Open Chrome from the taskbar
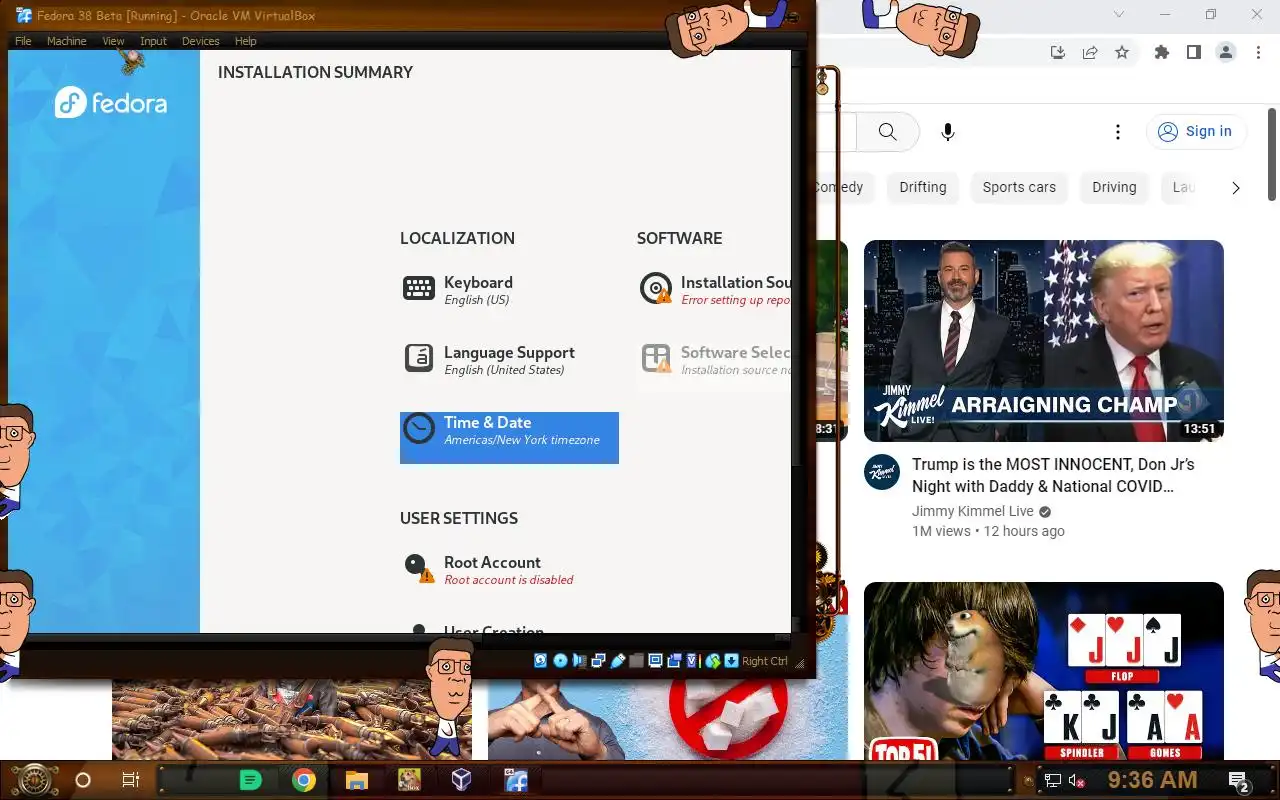 (x=304, y=780)
